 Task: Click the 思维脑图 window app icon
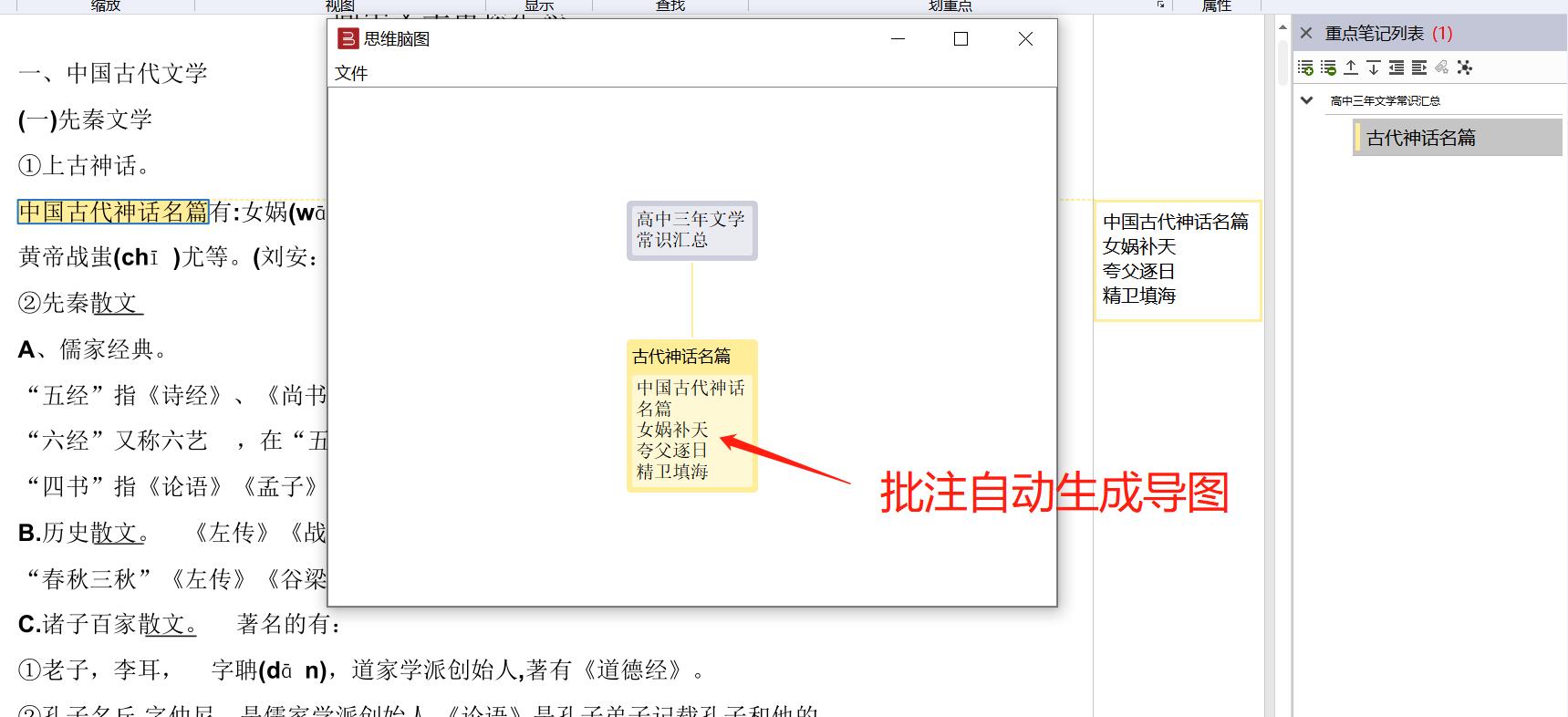click(x=348, y=38)
